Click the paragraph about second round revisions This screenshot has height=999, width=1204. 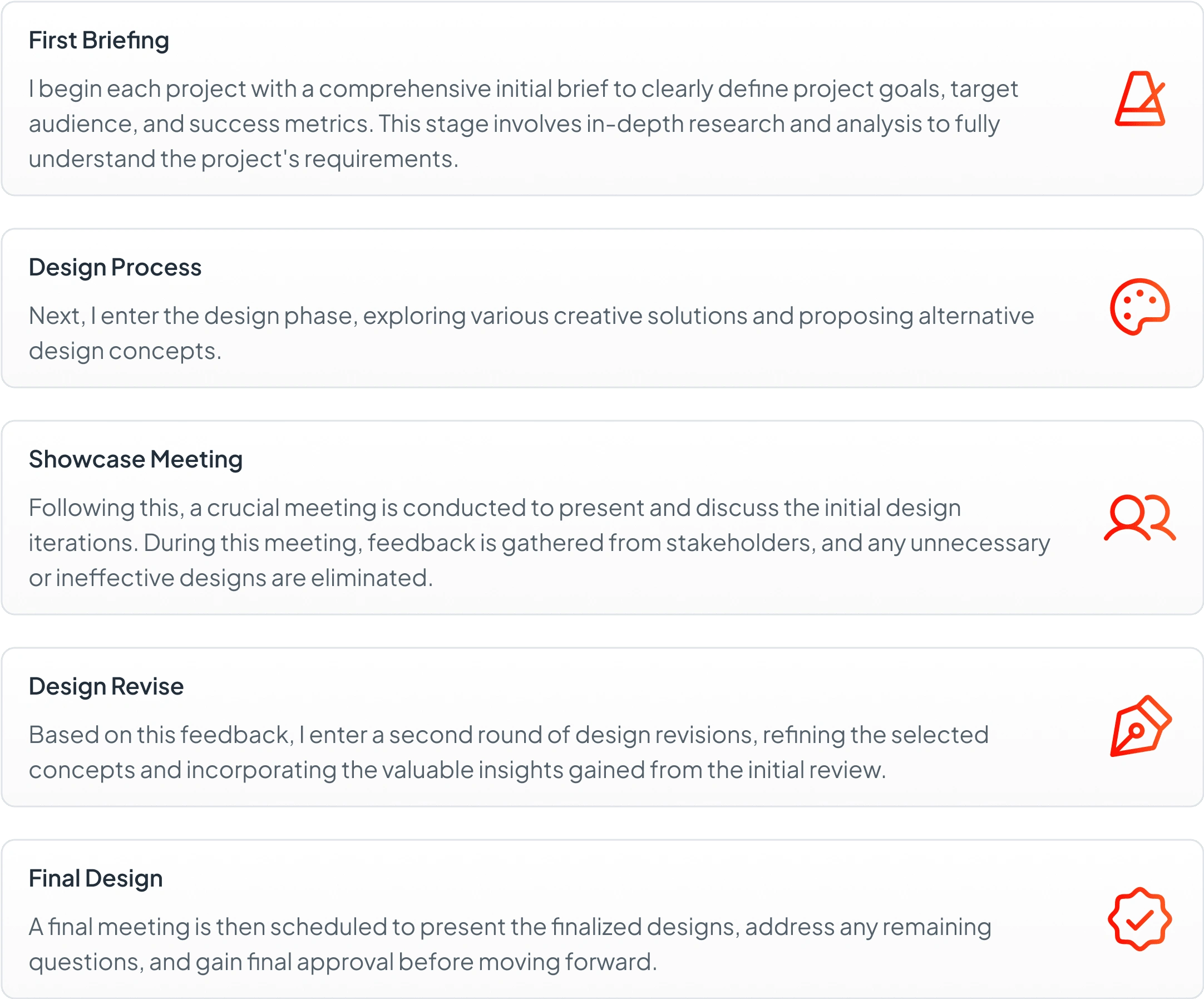click(x=508, y=752)
